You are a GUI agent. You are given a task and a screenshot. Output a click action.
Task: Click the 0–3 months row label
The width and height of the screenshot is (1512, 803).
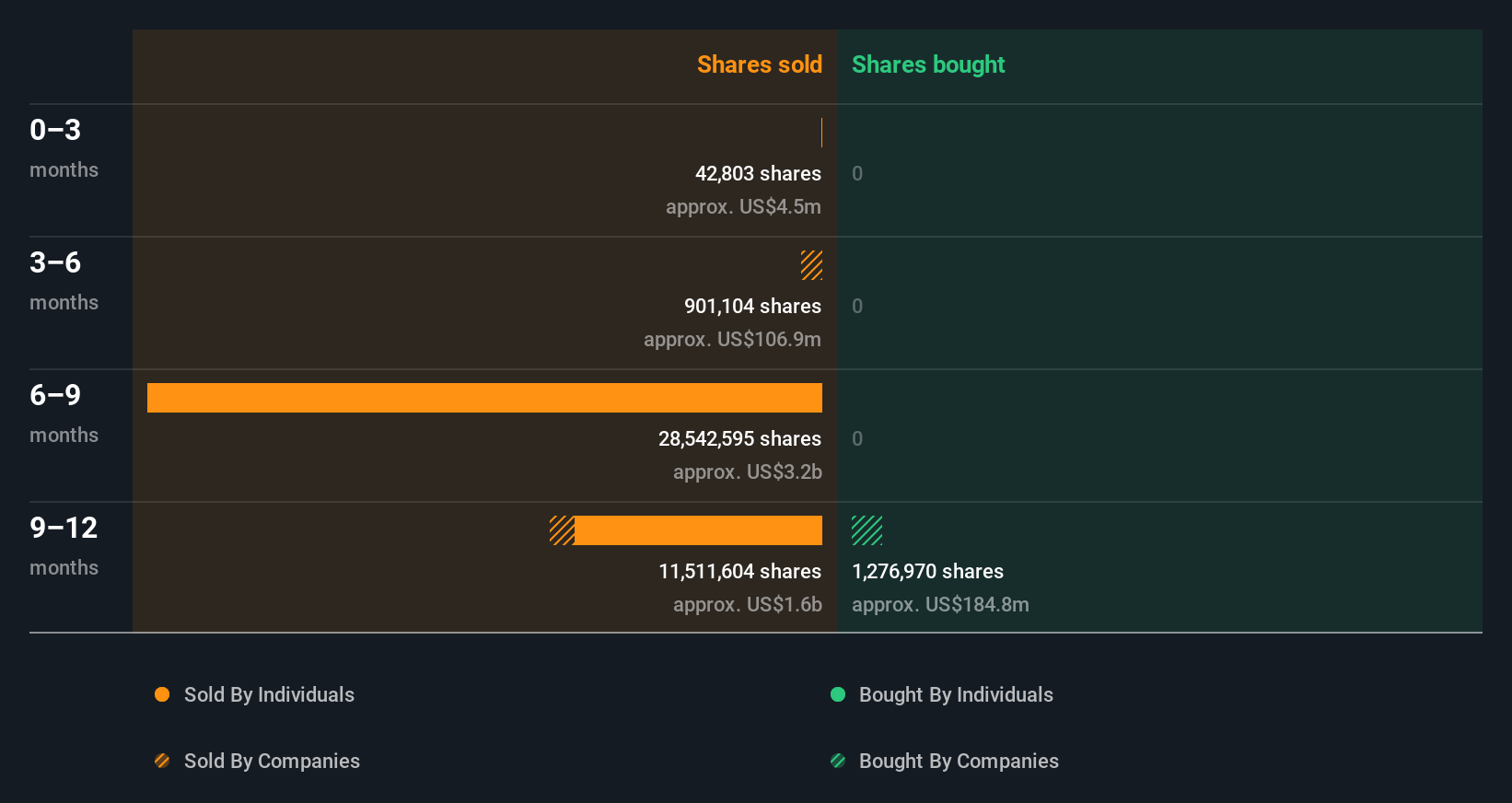click(64, 147)
